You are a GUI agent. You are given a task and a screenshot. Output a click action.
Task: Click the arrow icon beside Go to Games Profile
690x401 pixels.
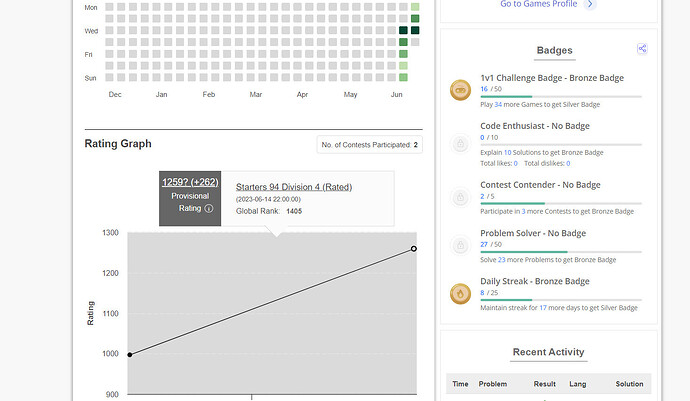[590, 4]
